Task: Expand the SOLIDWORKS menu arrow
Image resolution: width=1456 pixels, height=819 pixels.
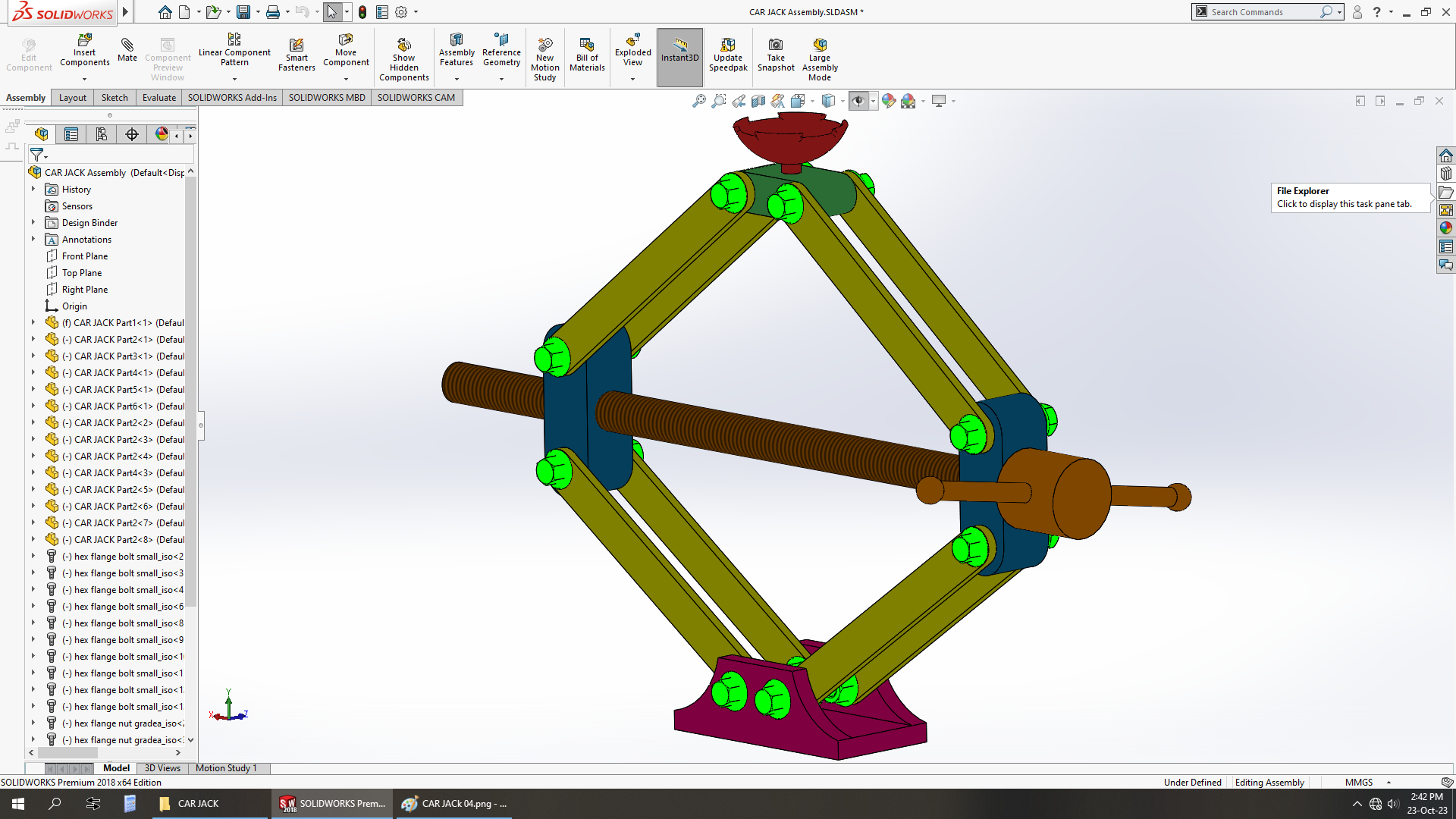Action: [x=125, y=12]
